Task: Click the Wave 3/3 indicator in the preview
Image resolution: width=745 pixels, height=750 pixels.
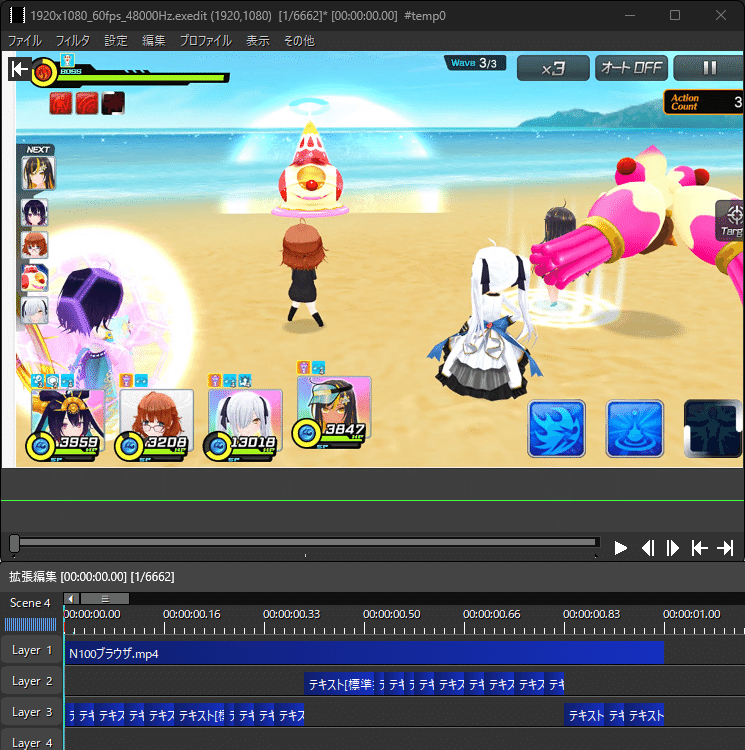Action: (x=474, y=63)
